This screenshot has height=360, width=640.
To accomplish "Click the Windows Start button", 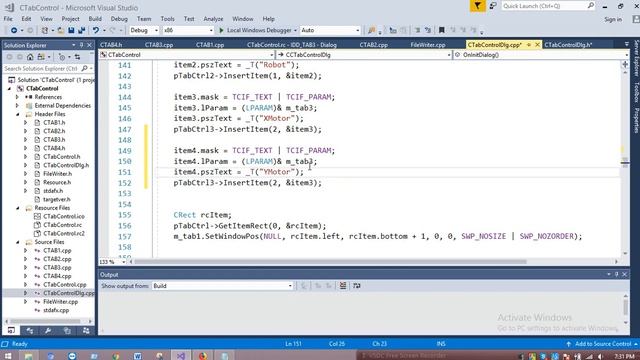I will (x=8, y=356).
